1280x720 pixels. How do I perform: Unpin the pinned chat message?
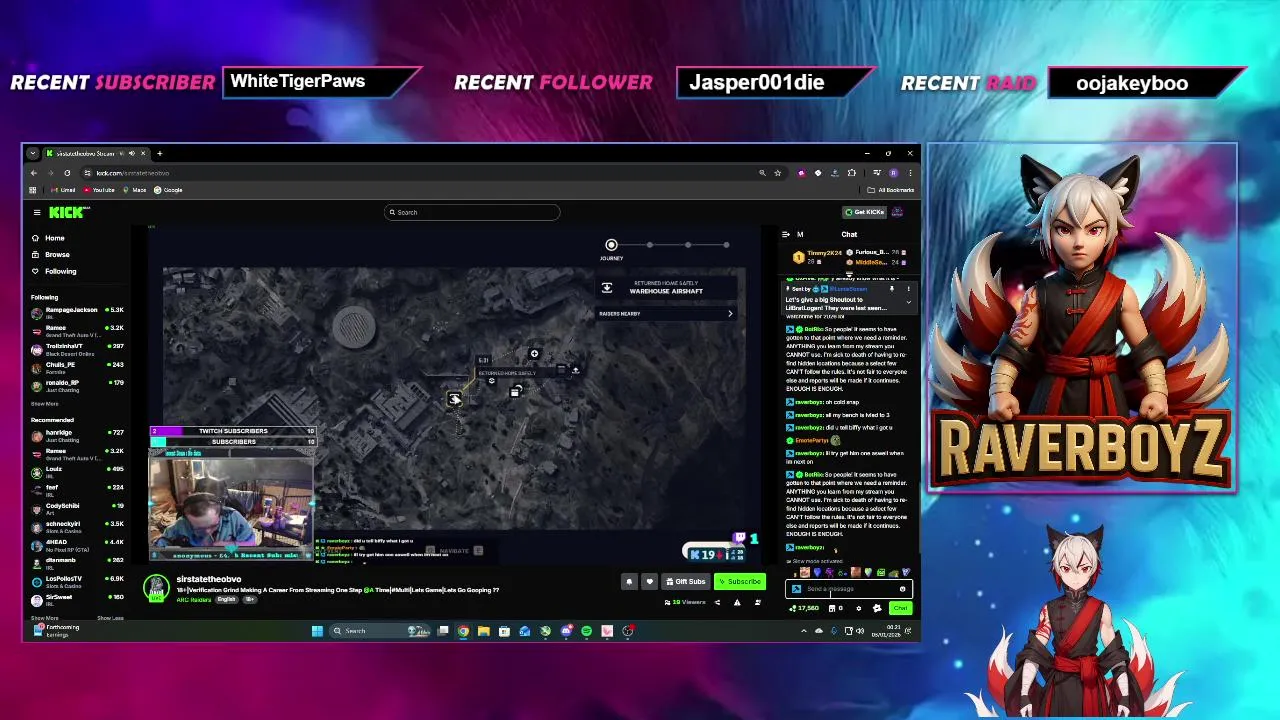coord(892,289)
